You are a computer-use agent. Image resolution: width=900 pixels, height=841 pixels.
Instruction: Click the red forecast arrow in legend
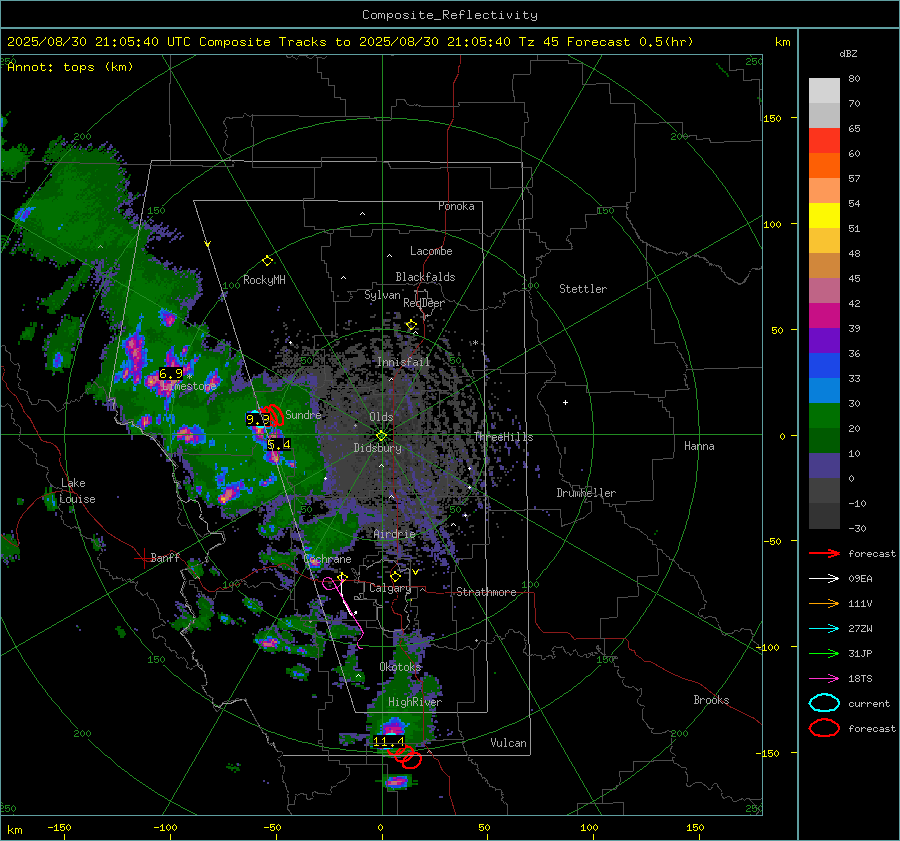[x=824, y=553]
